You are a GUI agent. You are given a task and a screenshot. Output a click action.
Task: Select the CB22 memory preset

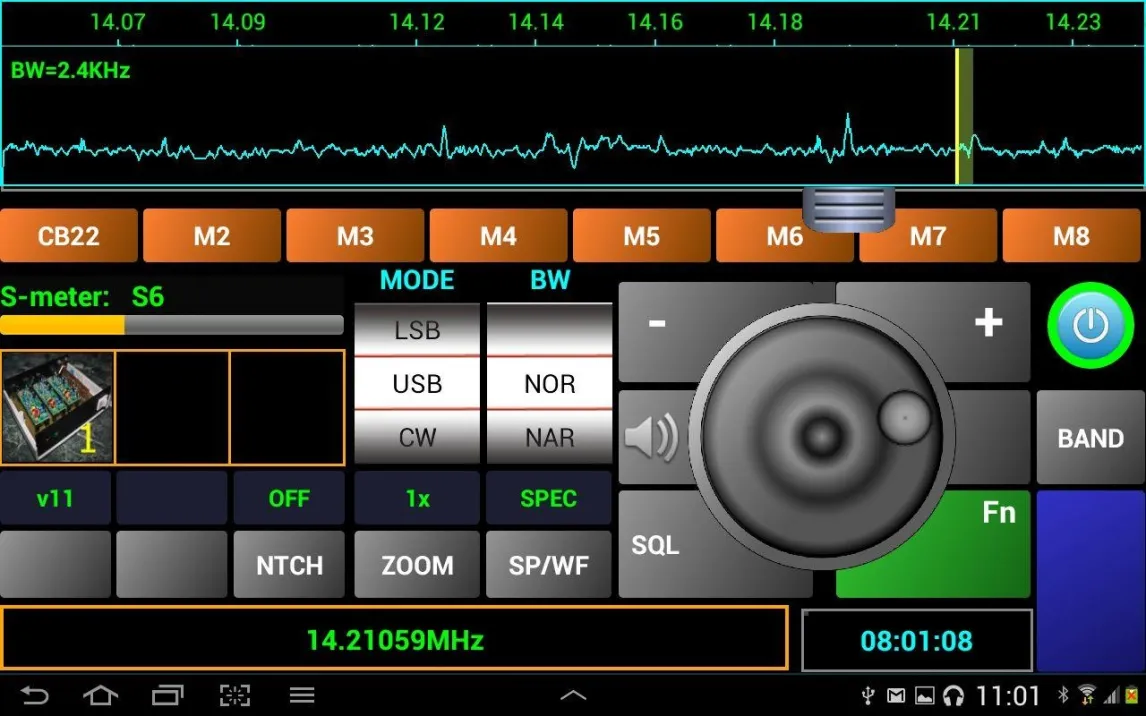pos(69,237)
